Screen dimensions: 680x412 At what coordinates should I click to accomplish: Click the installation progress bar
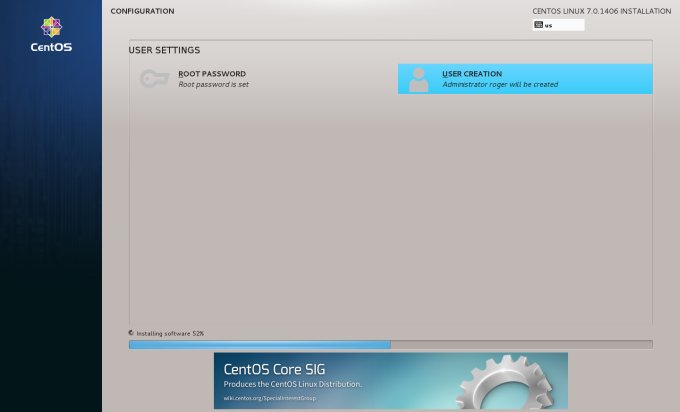click(390, 344)
